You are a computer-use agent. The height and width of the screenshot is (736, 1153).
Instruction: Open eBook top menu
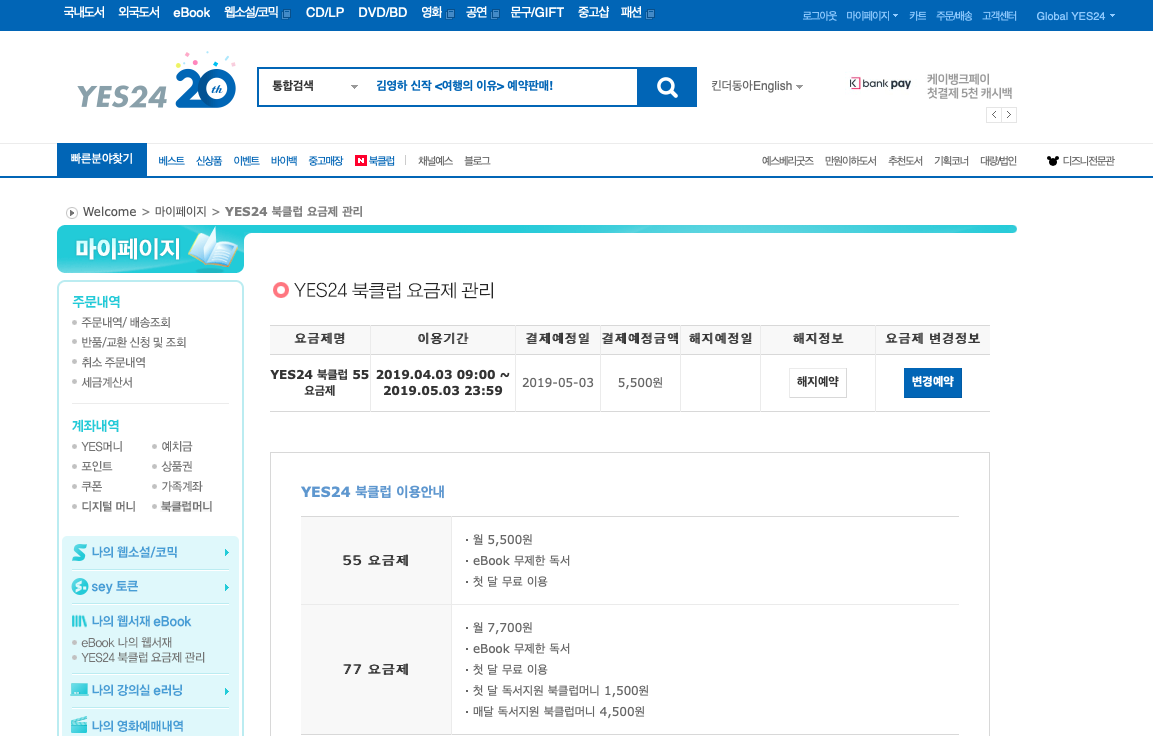click(x=192, y=12)
